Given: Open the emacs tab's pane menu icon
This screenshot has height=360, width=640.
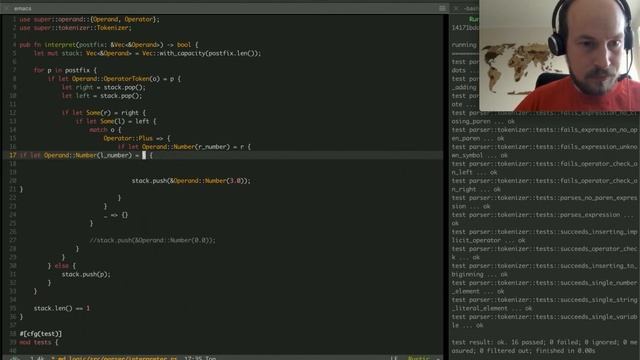Looking at the screenshot, I should pos(442,8).
